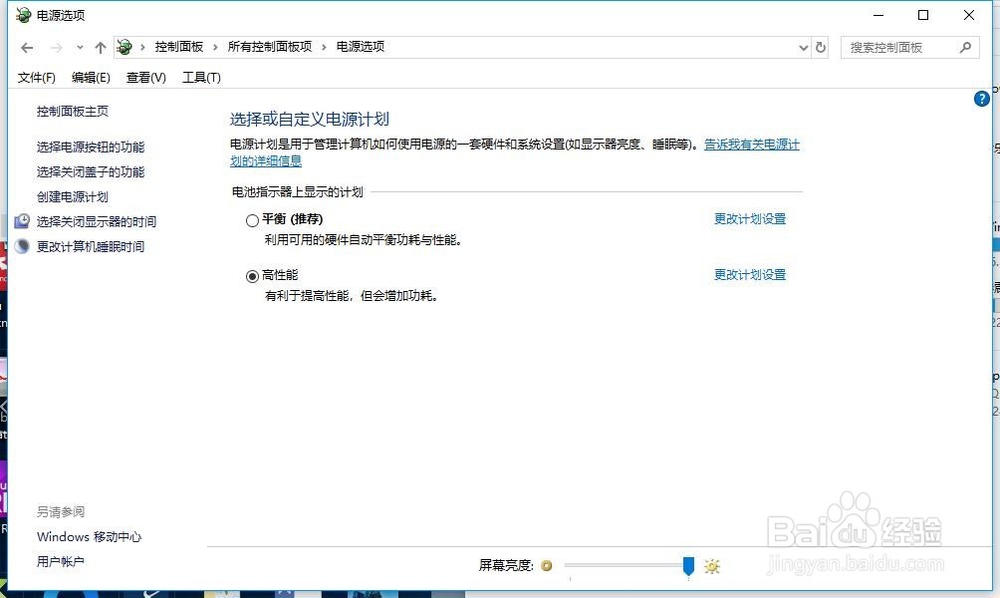Screen dimensions: 1000x598
Task: Expand the breadcrumb chevron after 控制面板
Action: 216,46
